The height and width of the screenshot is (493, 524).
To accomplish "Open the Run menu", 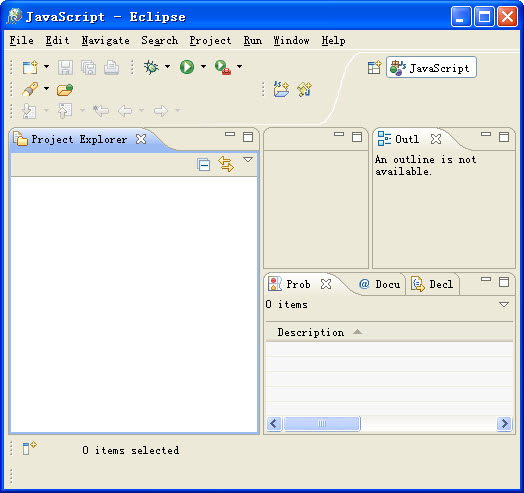I will point(253,41).
